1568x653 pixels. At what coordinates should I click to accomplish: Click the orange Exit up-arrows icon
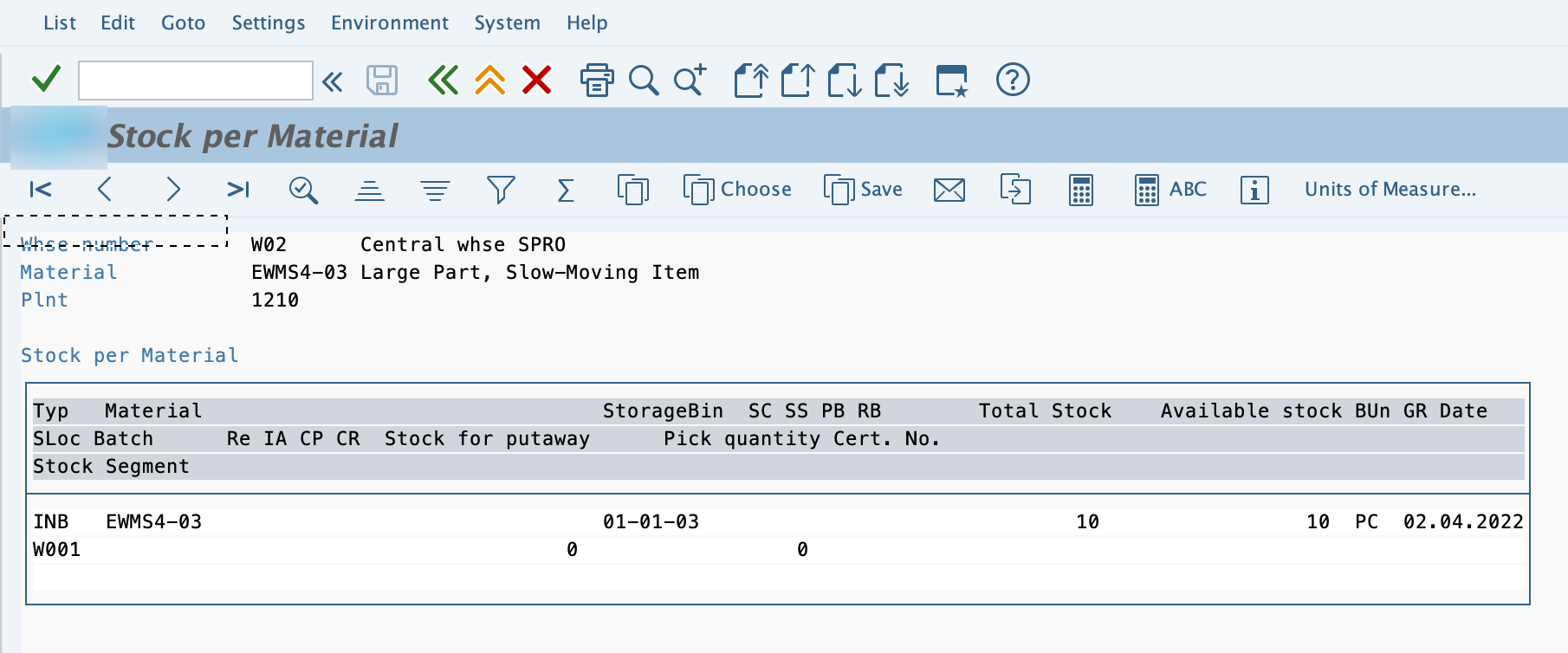click(490, 81)
